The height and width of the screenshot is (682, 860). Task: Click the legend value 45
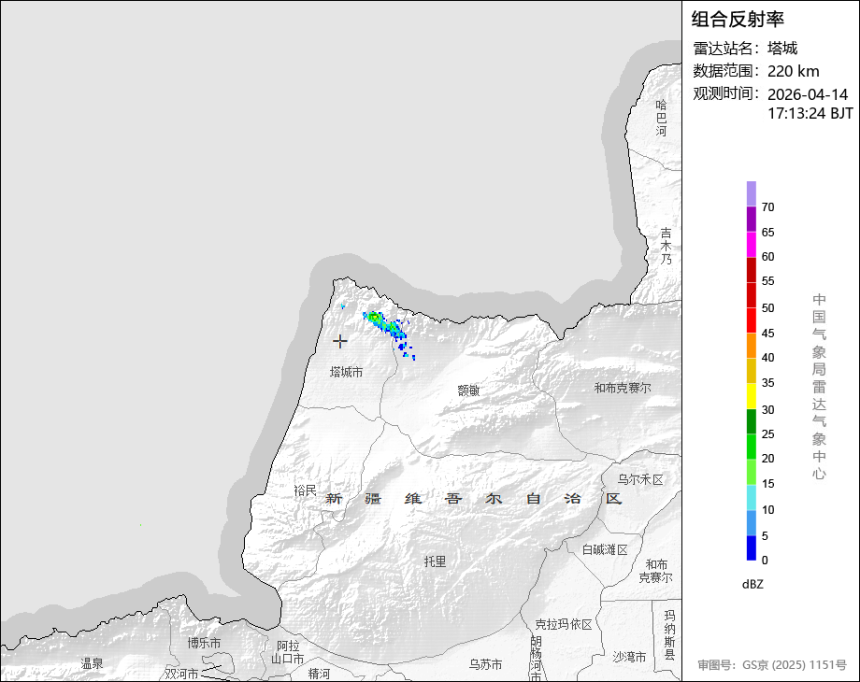768,333
